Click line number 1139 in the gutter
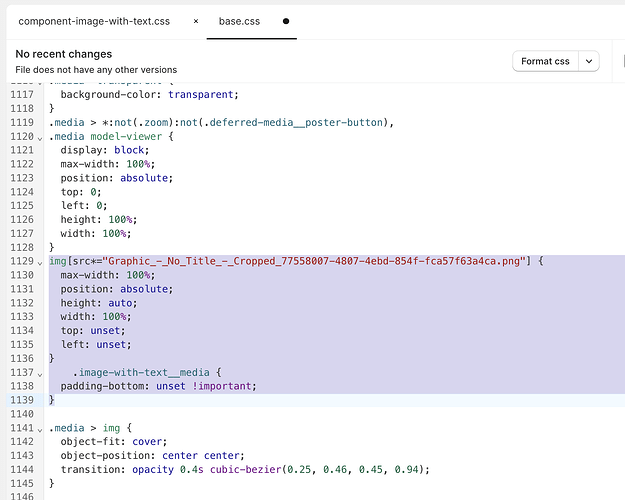 (18, 400)
